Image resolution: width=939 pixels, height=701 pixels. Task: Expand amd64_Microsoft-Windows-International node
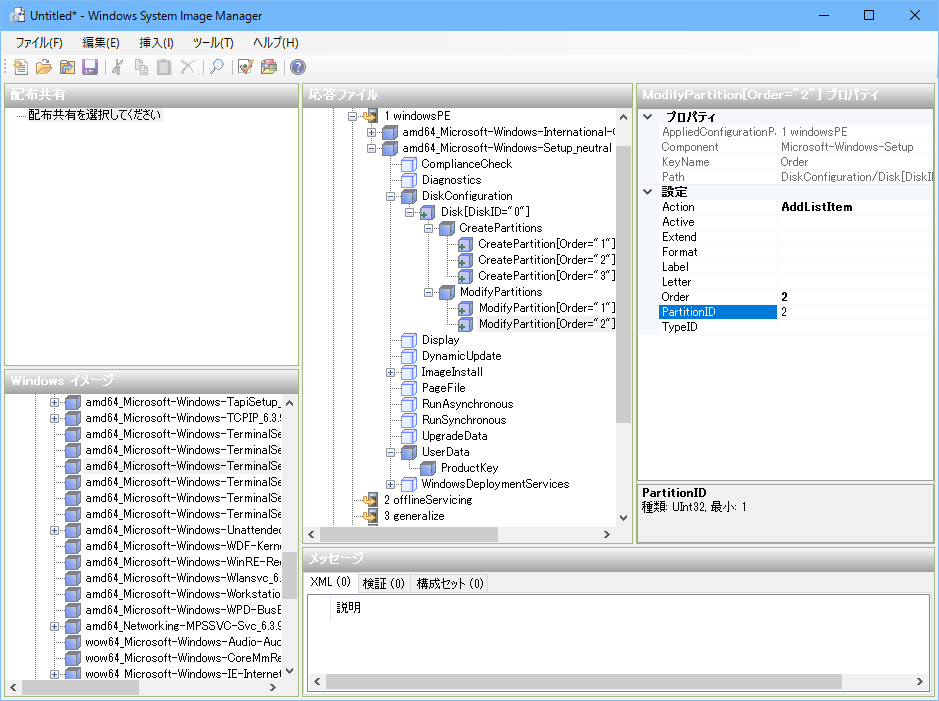pyautogui.click(x=371, y=132)
